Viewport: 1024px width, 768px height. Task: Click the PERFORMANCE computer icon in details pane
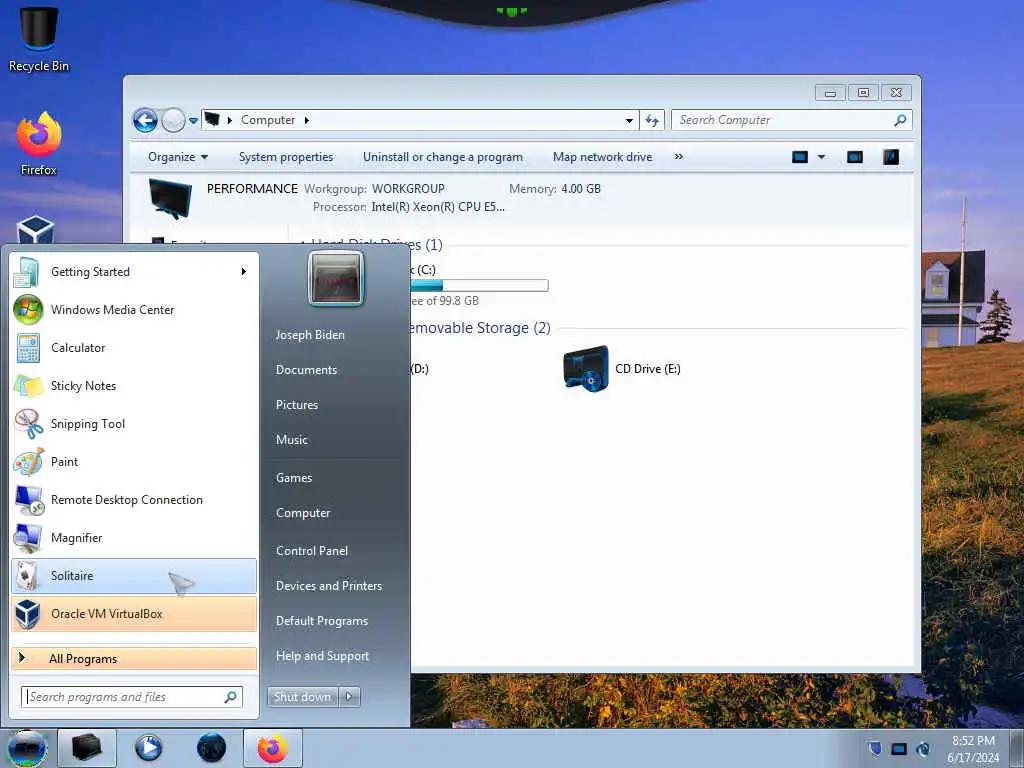[x=170, y=198]
